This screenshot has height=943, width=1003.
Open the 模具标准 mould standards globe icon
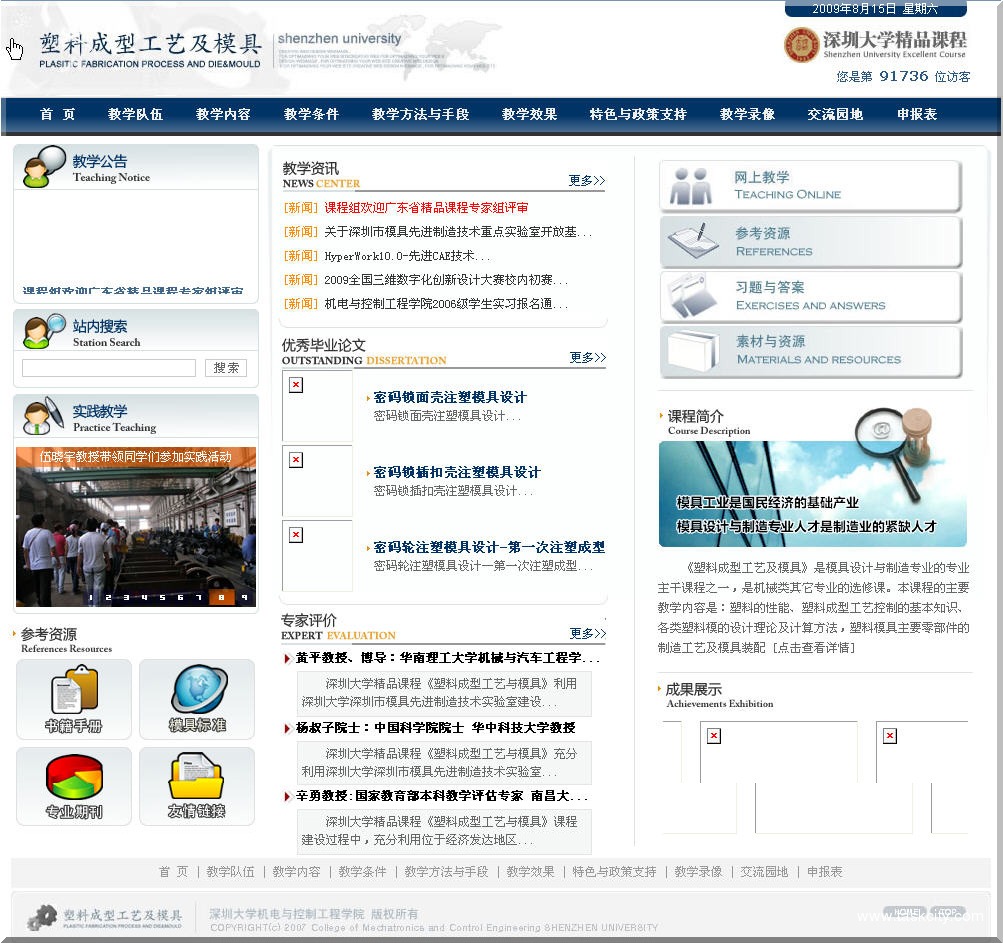(x=197, y=698)
